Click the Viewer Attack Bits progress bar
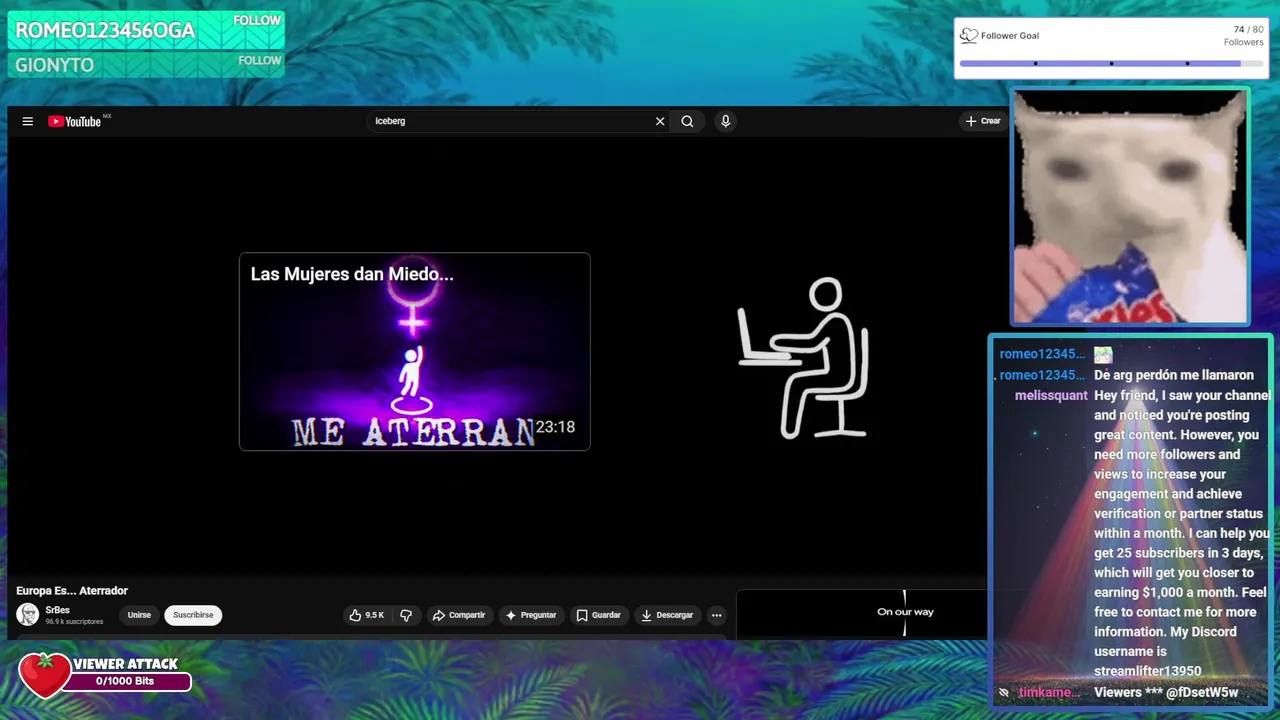Screen dimensions: 1280x720 click(x=125, y=681)
